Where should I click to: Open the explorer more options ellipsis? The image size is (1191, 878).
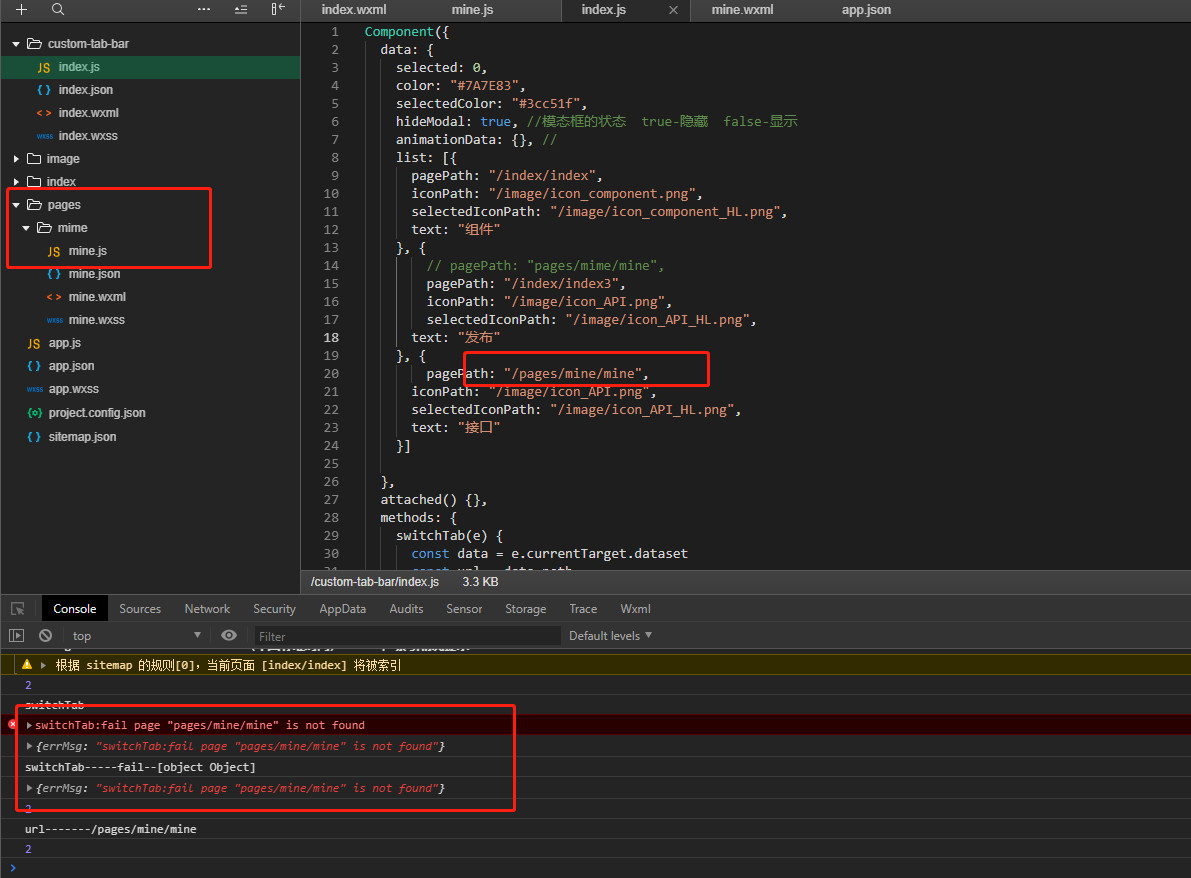[x=204, y=9]
